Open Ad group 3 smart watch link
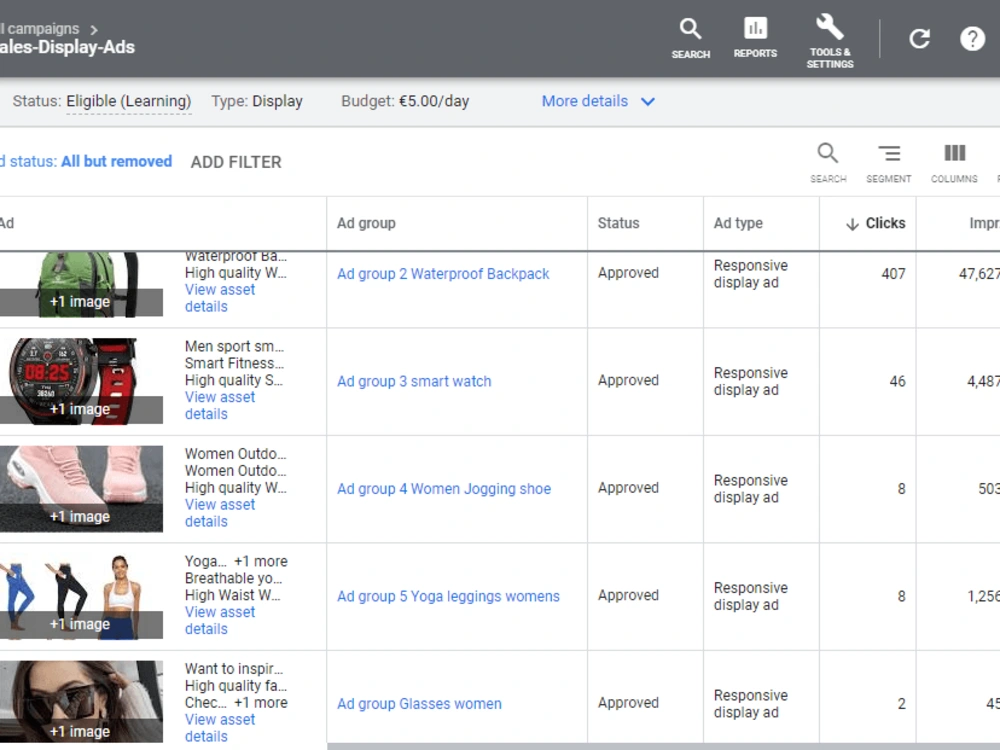The width and height of the screenshot is (1000, 750). 414,381
